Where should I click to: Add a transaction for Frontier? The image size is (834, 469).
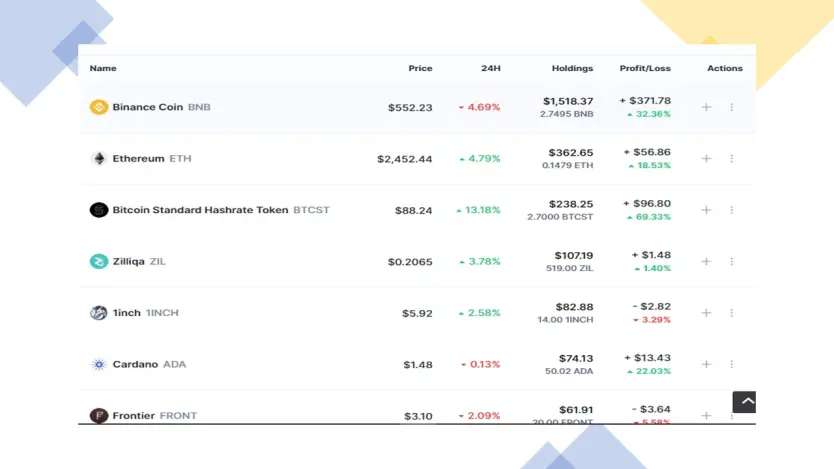[706, 415]
